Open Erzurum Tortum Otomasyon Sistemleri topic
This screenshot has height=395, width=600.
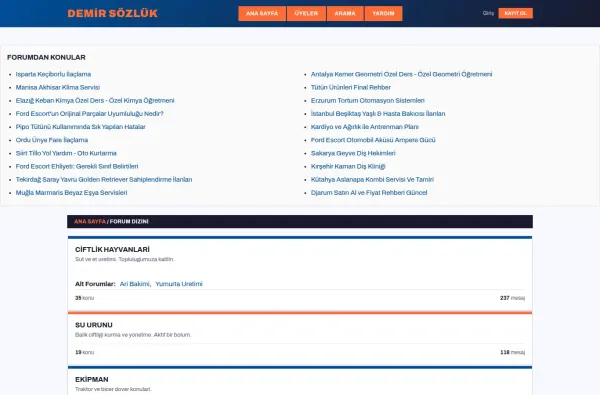[x=367, y=101]
